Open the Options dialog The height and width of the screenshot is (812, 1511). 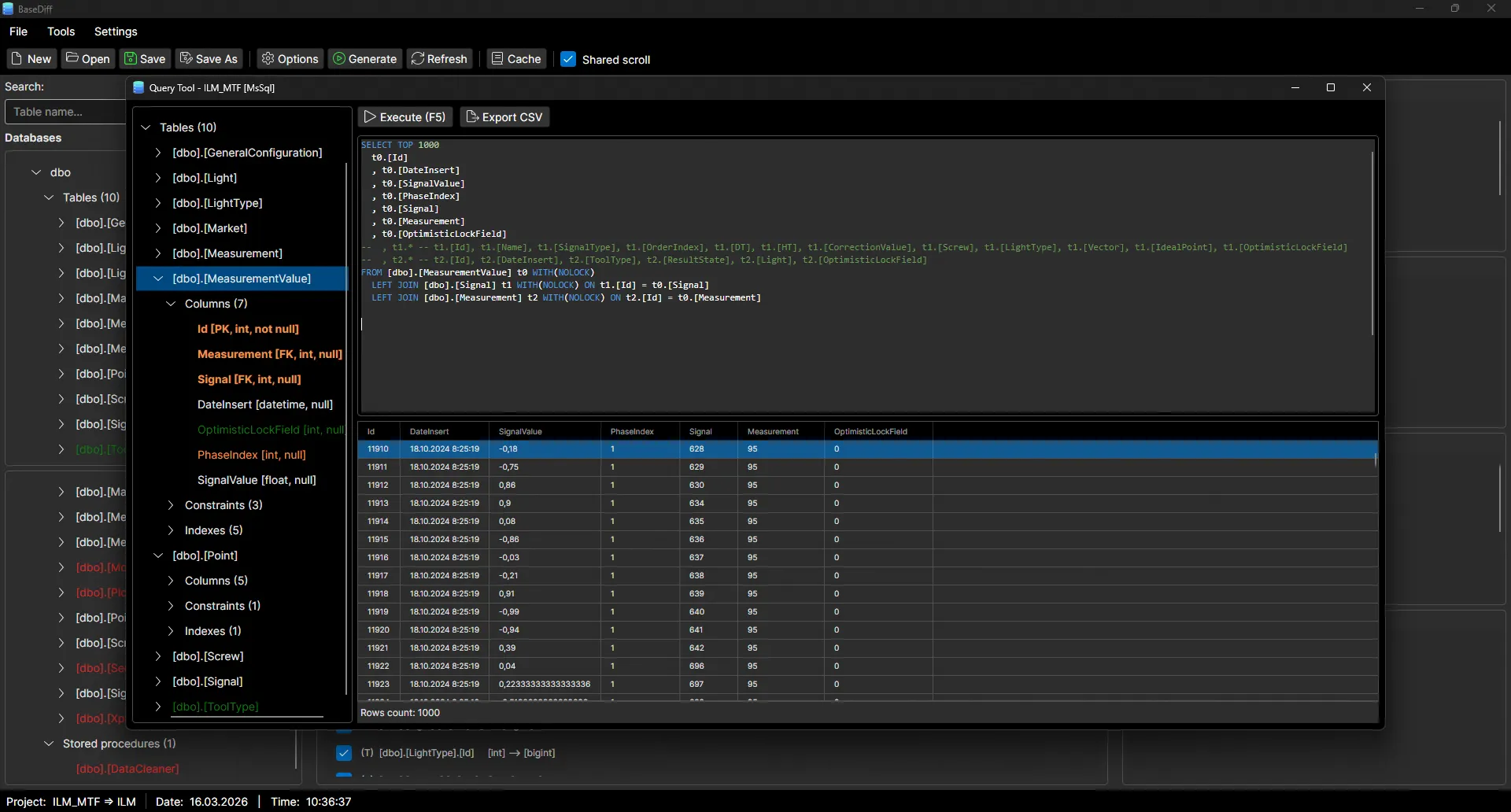[290, 58]
